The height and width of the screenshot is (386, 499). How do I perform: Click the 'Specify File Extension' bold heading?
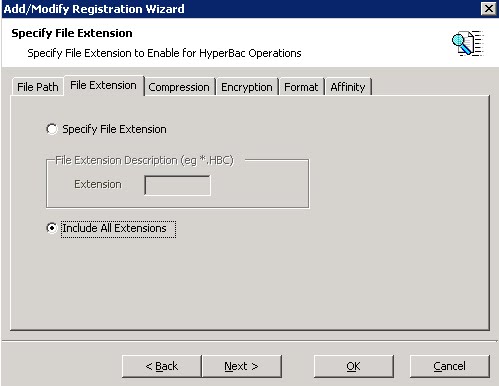[72, 33]
